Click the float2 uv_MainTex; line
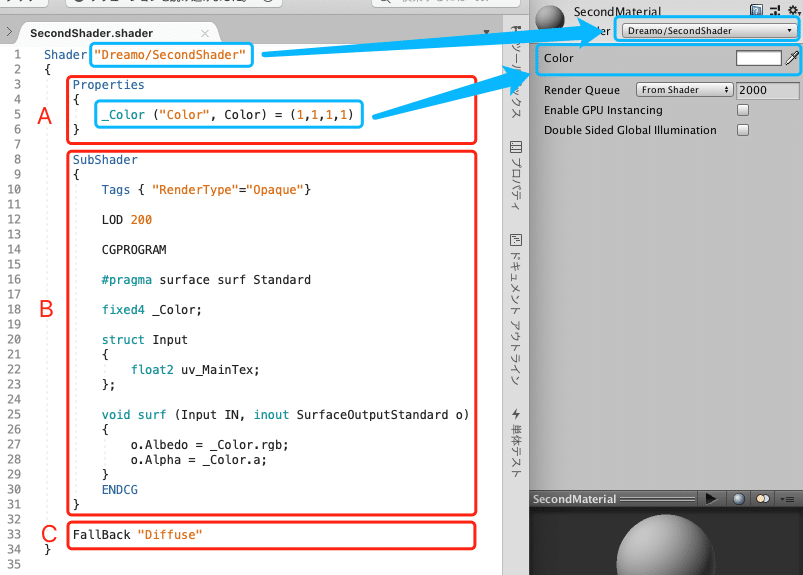 pyautogui.click(x=195, y=370)
